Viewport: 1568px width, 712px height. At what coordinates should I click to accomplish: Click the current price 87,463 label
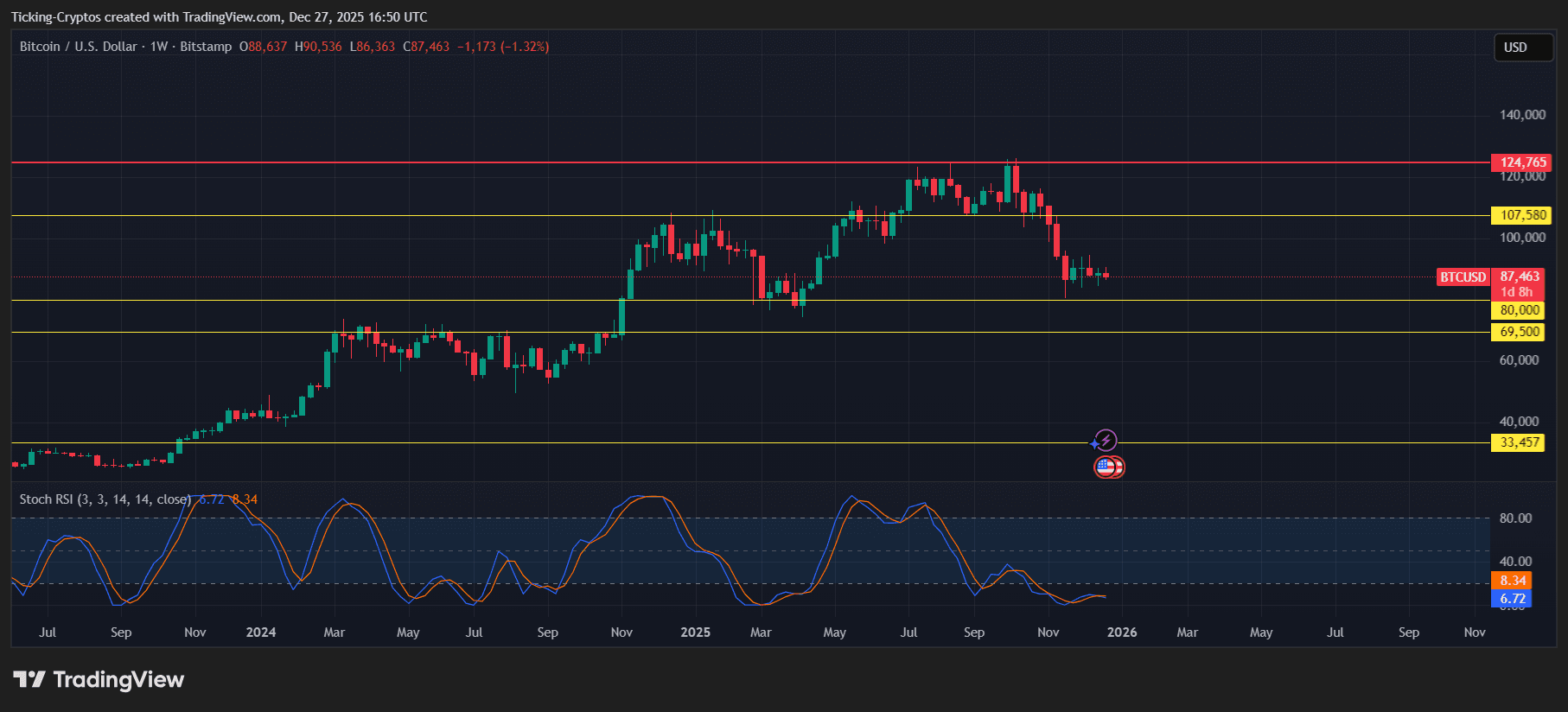[x=1520, y=277]
